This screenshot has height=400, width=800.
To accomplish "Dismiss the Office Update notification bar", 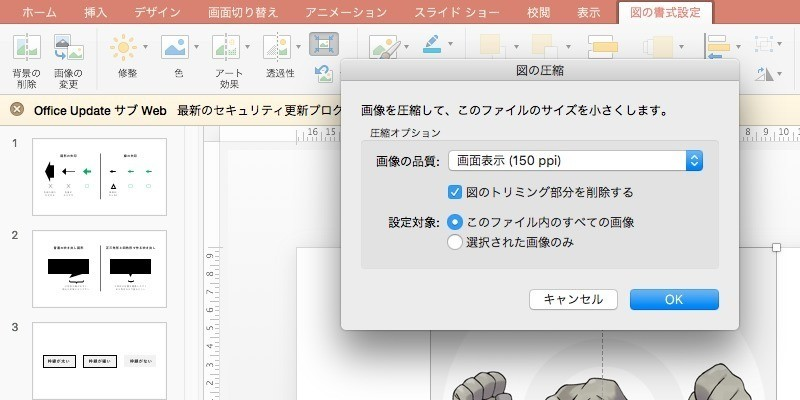I will coord(17,110).
